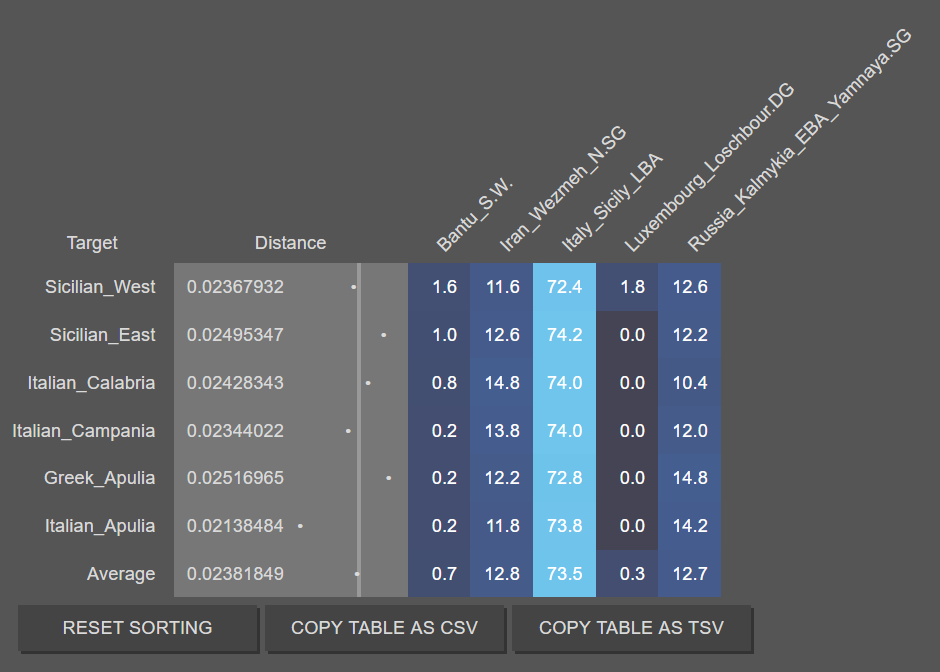Click the 14.2 Yamnaya cell for Italian_Apulia
The width and height of the screenshot is (940, 672).
click(689, 526)
